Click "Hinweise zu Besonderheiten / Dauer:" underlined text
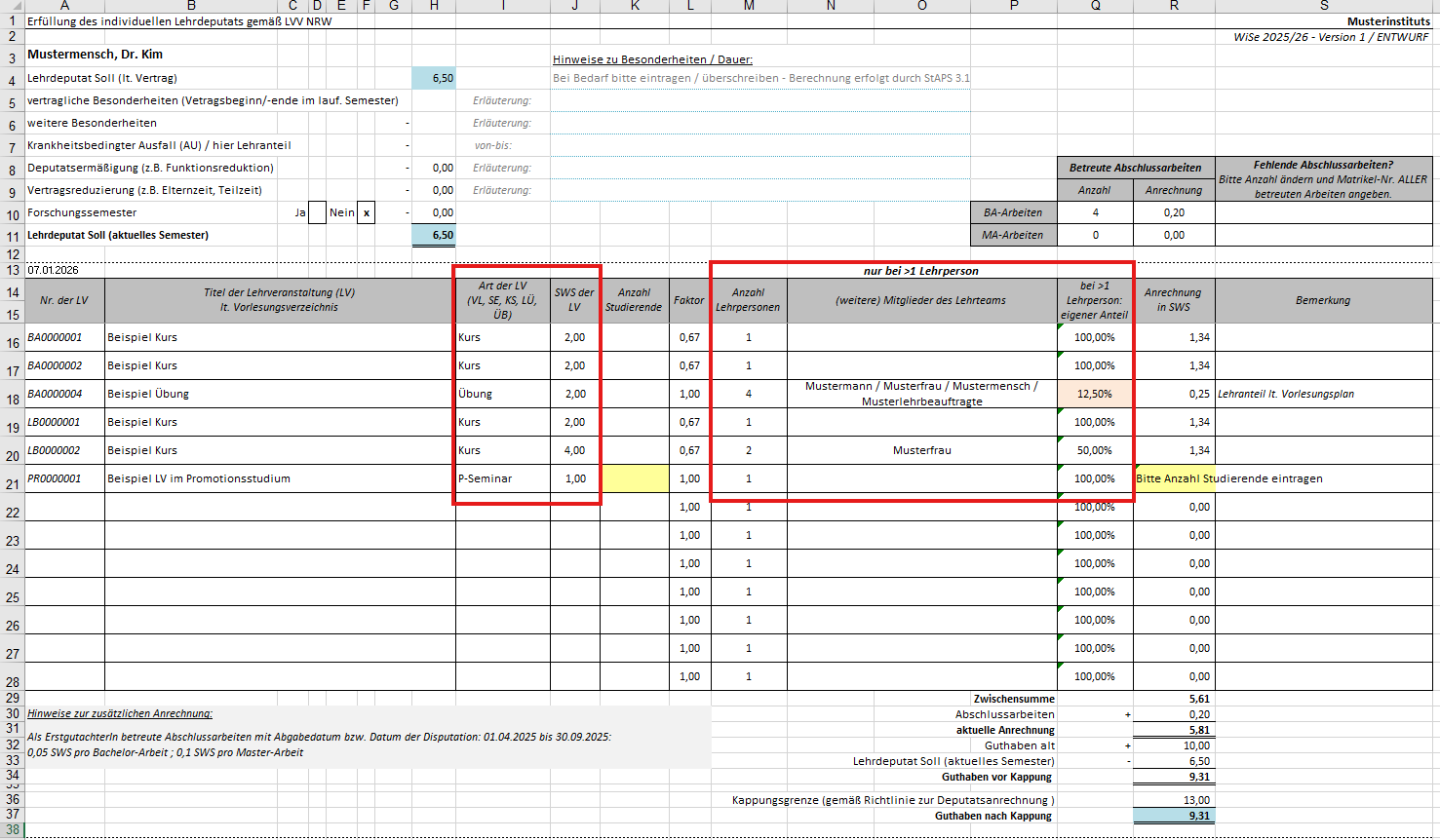 pyautogui.click(x=652, y=59)
